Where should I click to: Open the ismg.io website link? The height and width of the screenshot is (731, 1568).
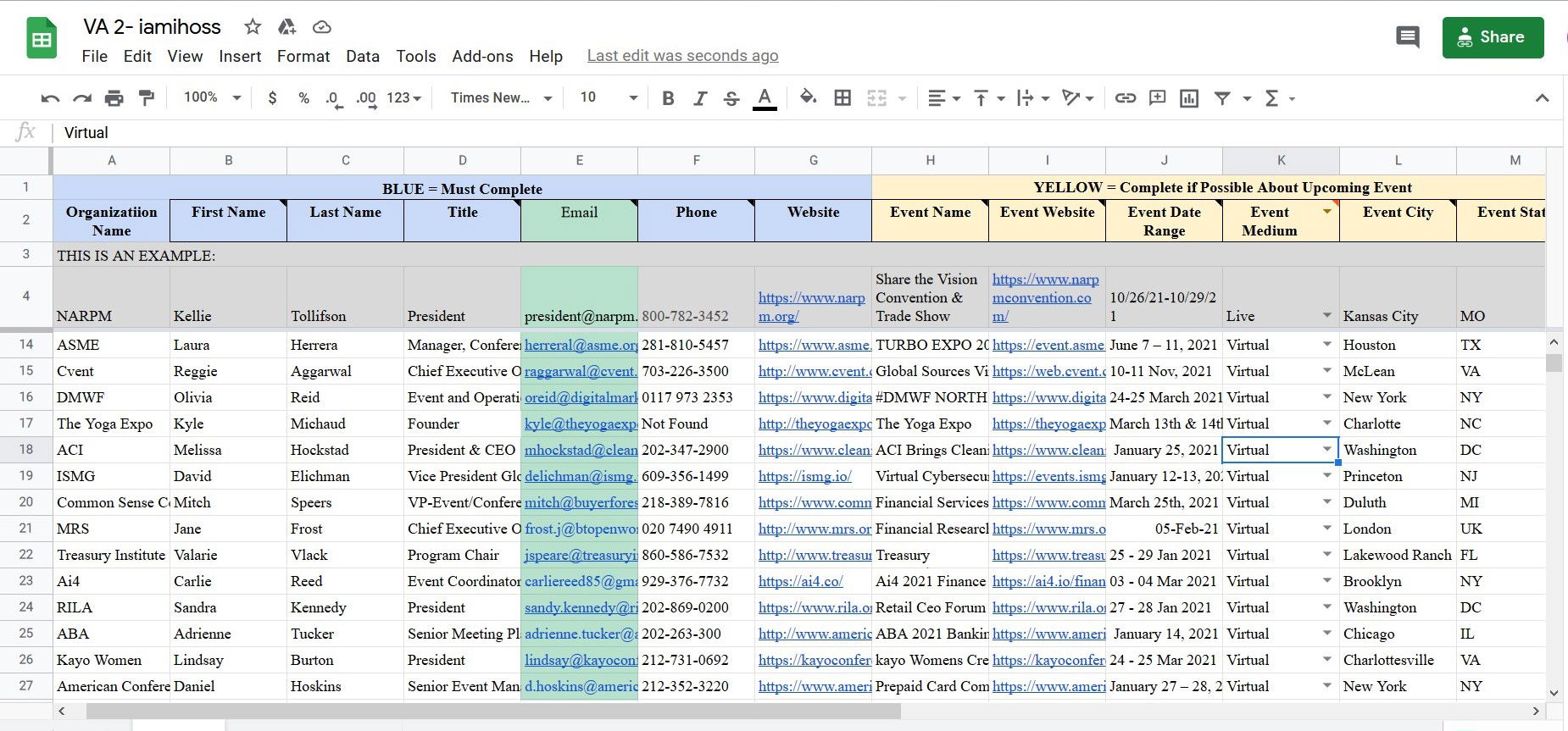804,476
